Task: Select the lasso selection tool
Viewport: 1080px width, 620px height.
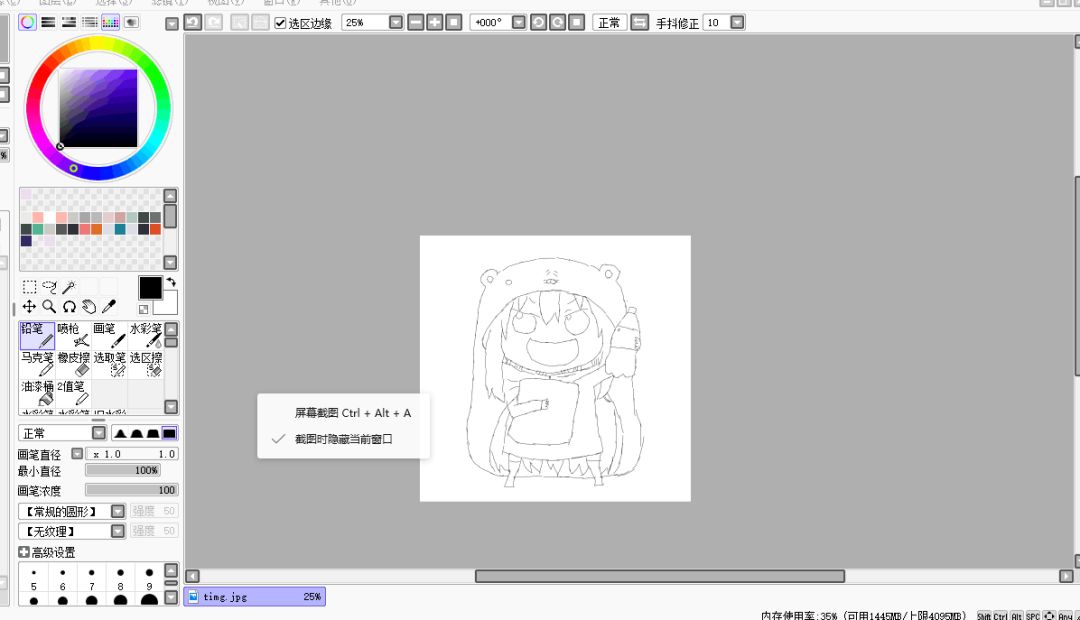Action: pos(49,287)
